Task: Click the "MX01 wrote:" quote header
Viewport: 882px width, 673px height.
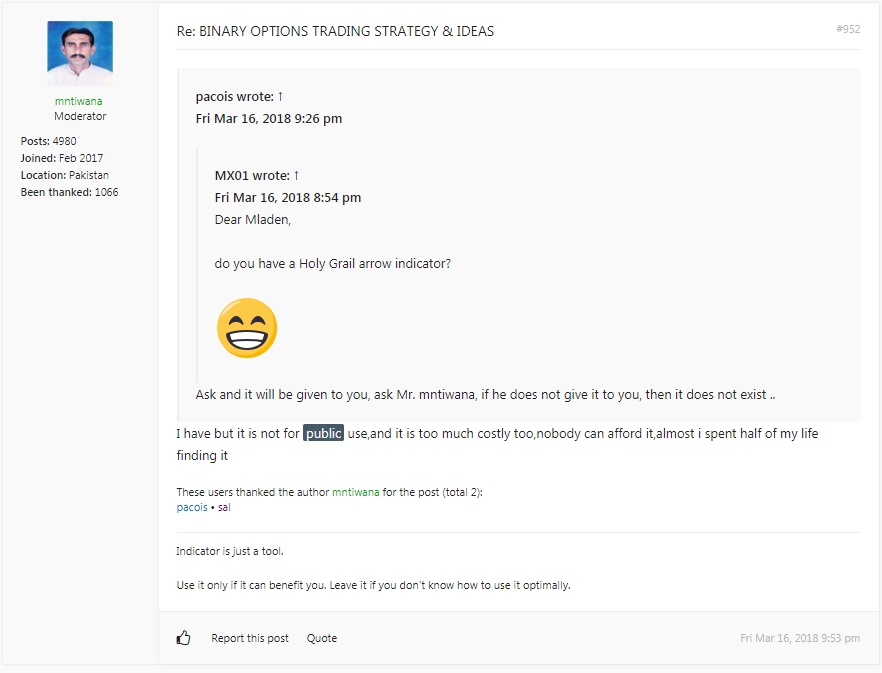Action: coord(251,176)
